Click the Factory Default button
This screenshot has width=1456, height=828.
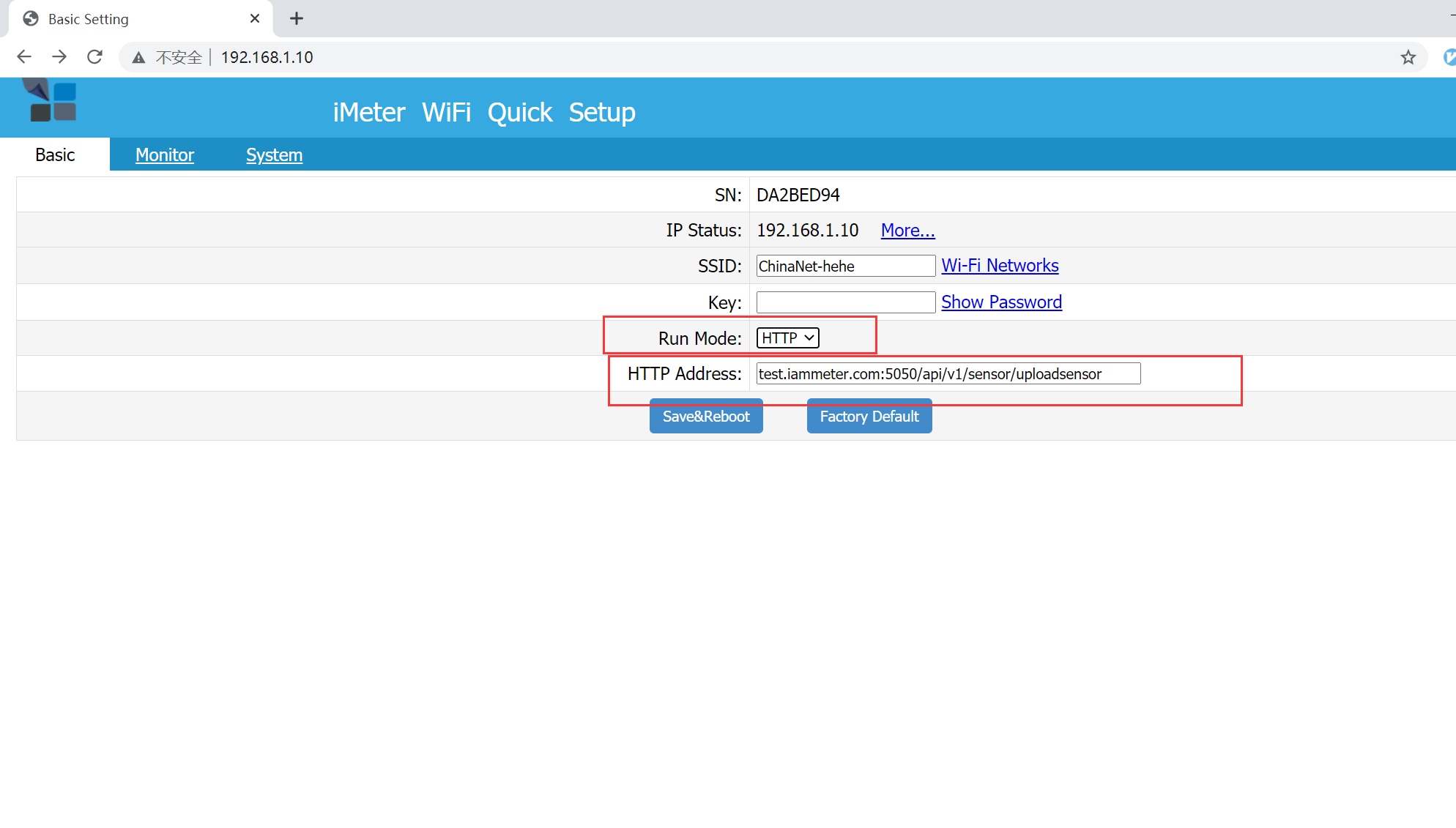tap(869, 416)
